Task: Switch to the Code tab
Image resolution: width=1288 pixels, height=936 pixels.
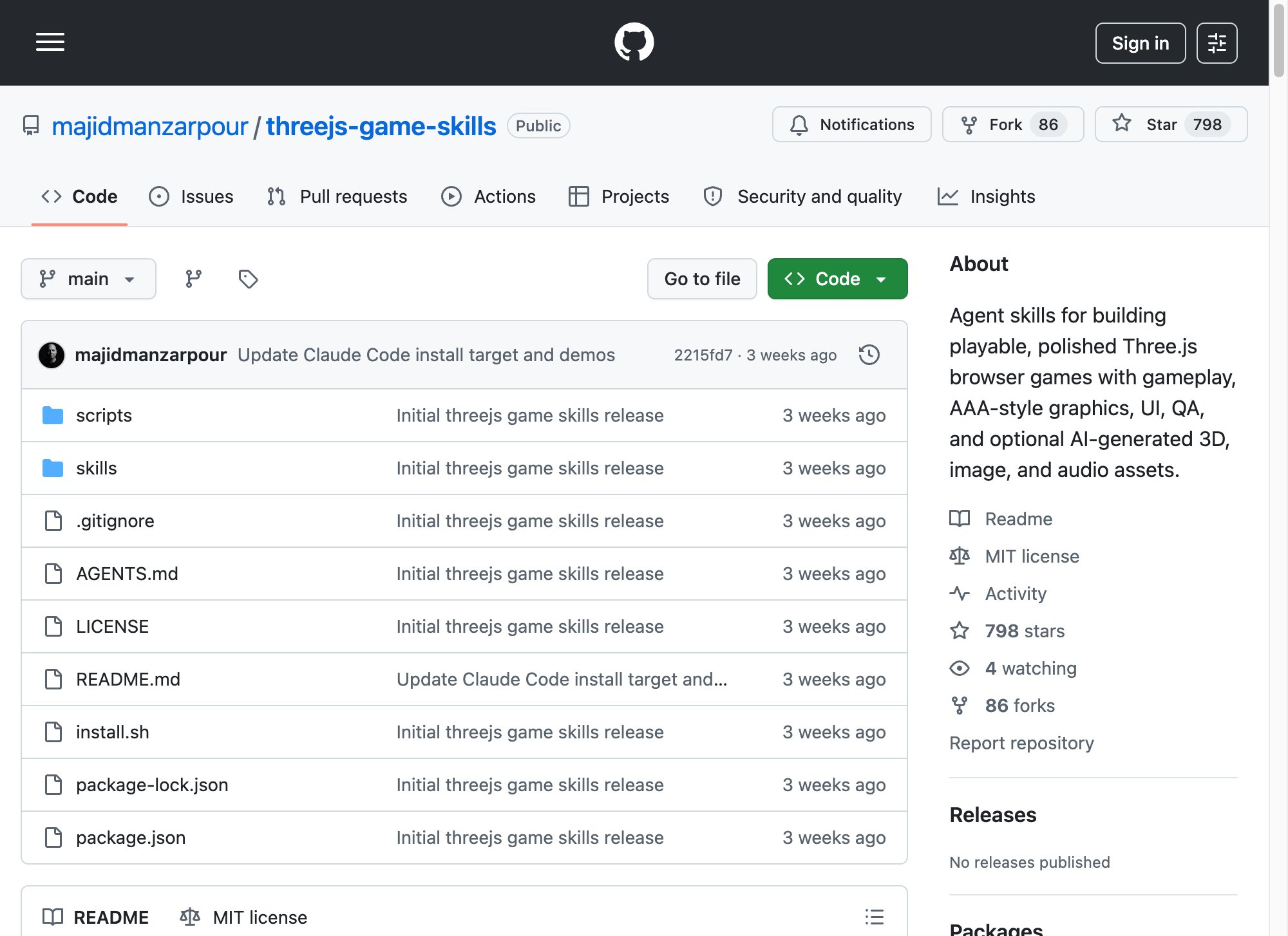Action: tap(79, 196)
